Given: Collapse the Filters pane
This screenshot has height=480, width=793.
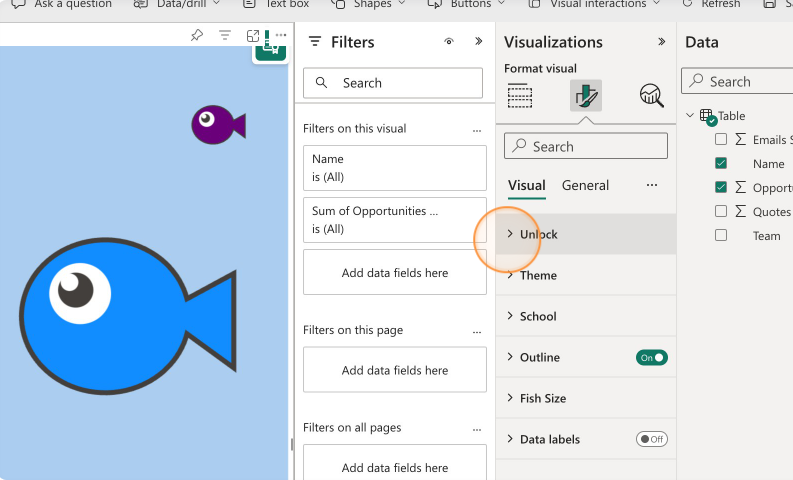Looking at the screenshot, I should [478, 41].
